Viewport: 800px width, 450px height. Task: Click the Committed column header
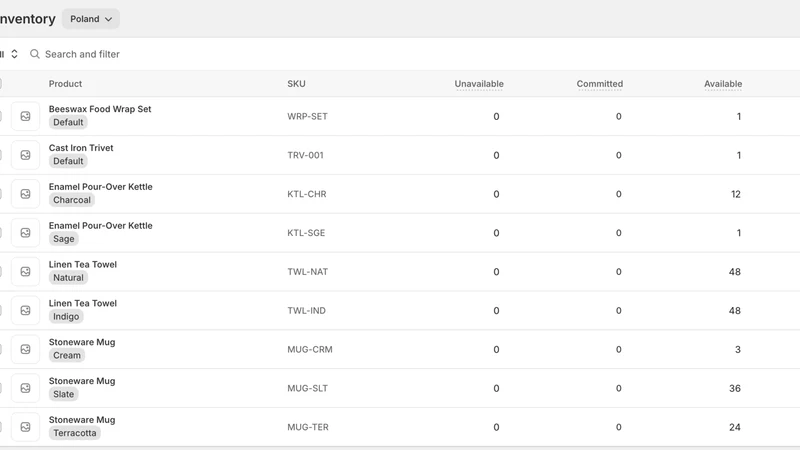pyautogui.click(x=600, y=84)
